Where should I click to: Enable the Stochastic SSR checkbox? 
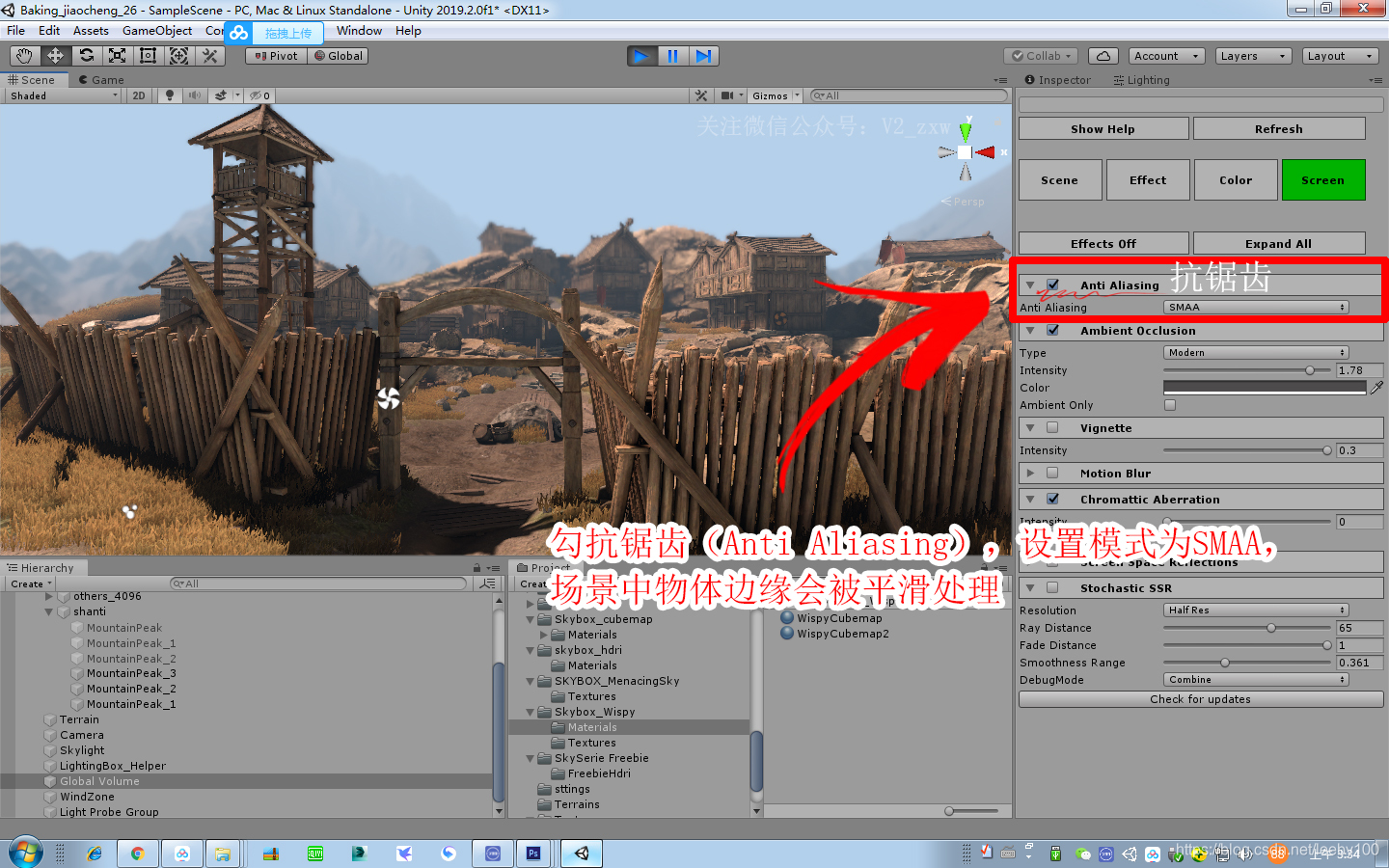click(1052, 588)
